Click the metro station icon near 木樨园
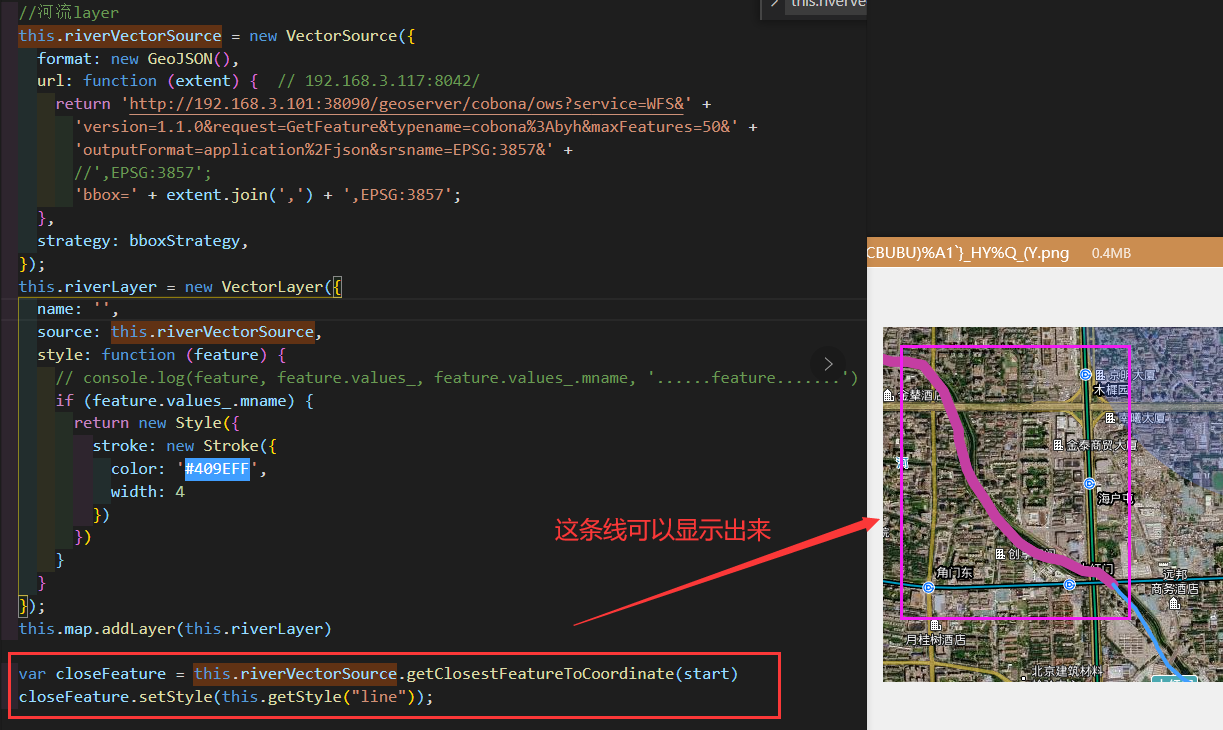1223x730 pixels. click(1085, 375)
